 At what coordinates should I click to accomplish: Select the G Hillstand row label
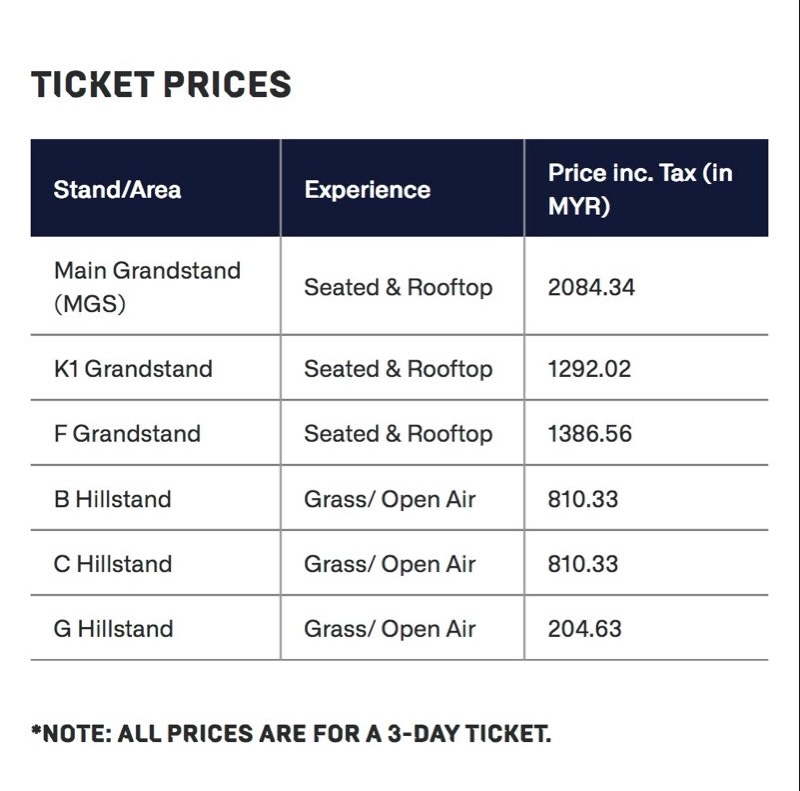coord(113,628)
